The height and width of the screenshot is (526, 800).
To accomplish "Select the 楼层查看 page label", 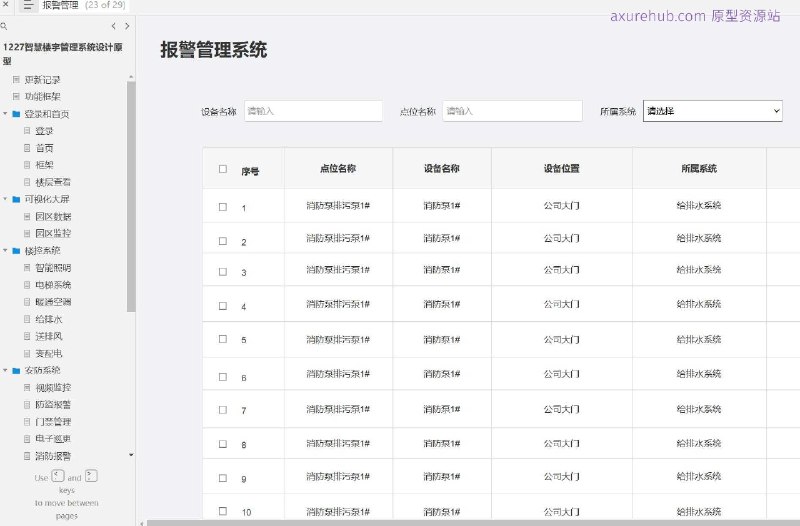I will pyautogui.click(x=53, y=182).
